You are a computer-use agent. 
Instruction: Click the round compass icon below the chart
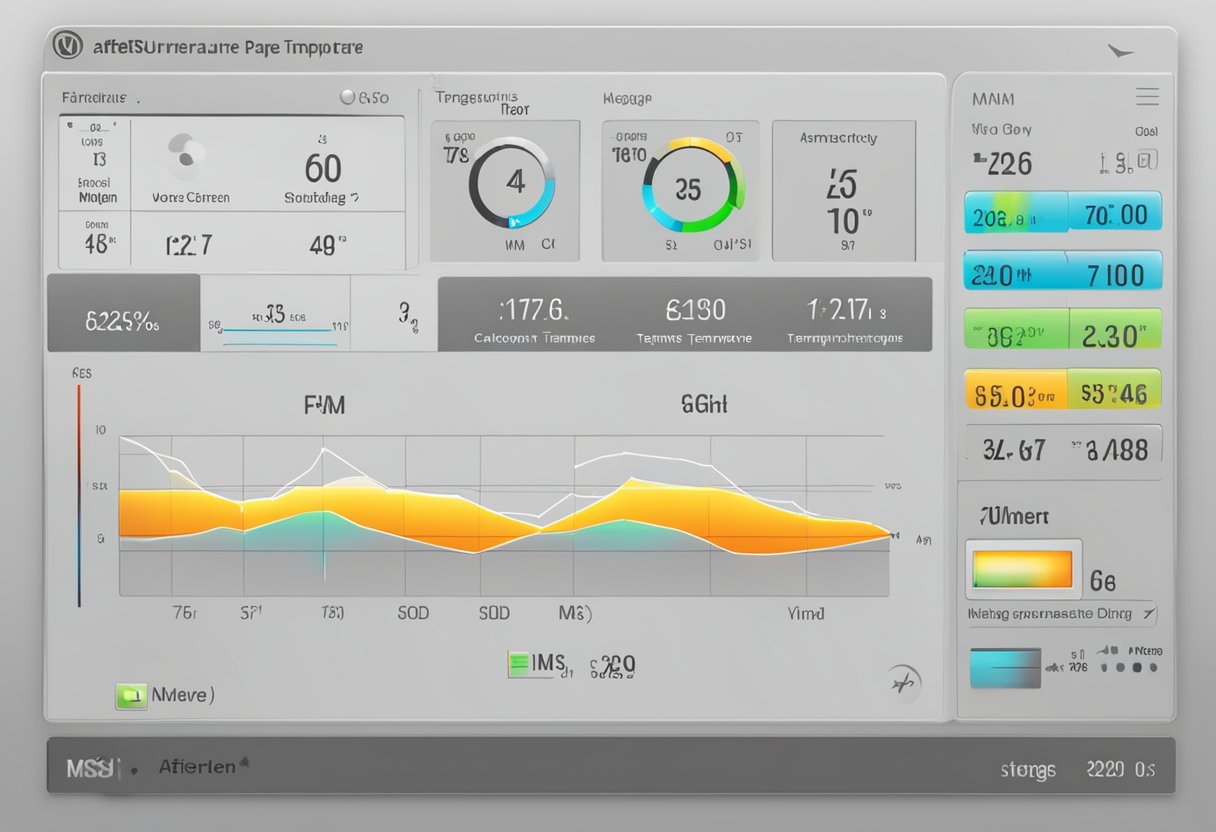point(903,683)
